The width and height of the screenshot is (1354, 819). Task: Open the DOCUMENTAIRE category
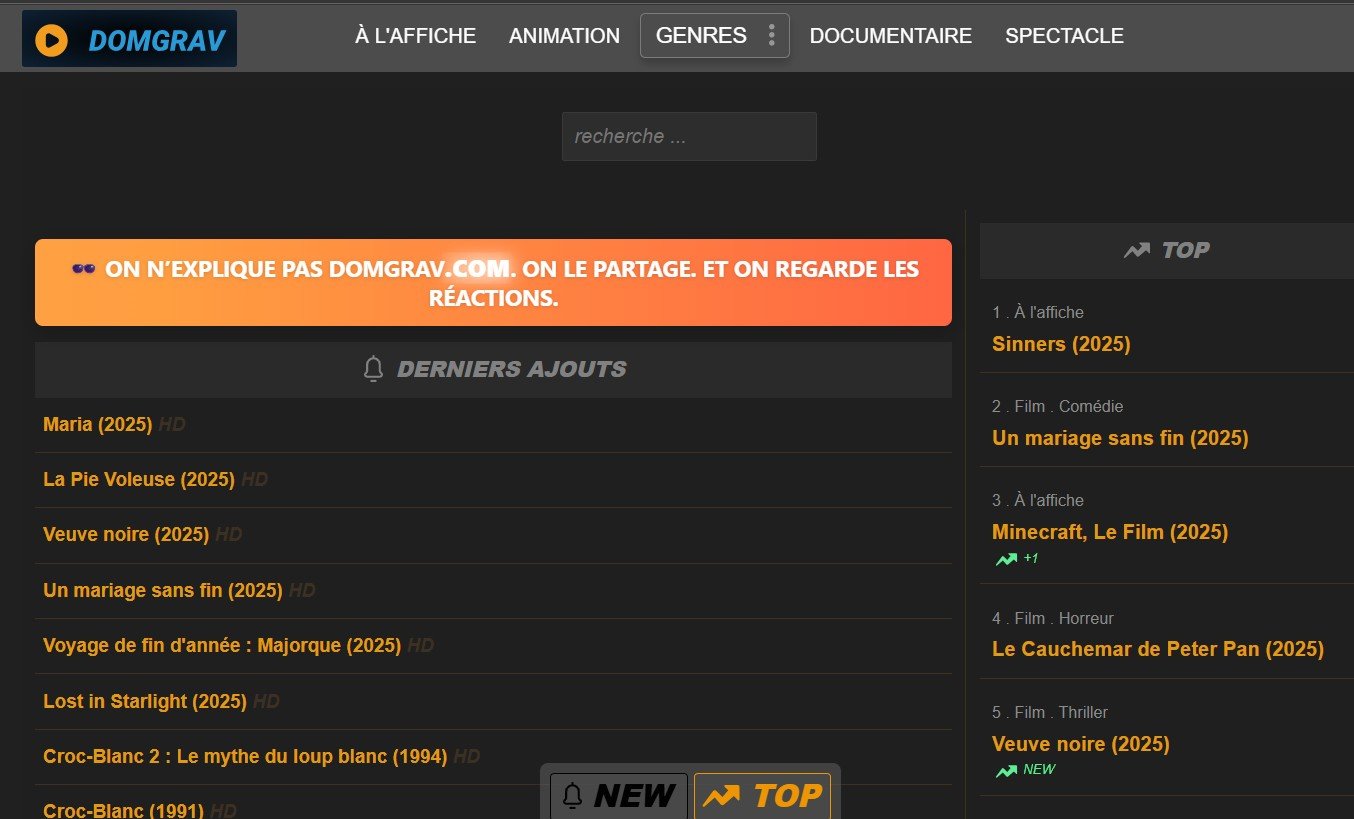pos(890,36)
